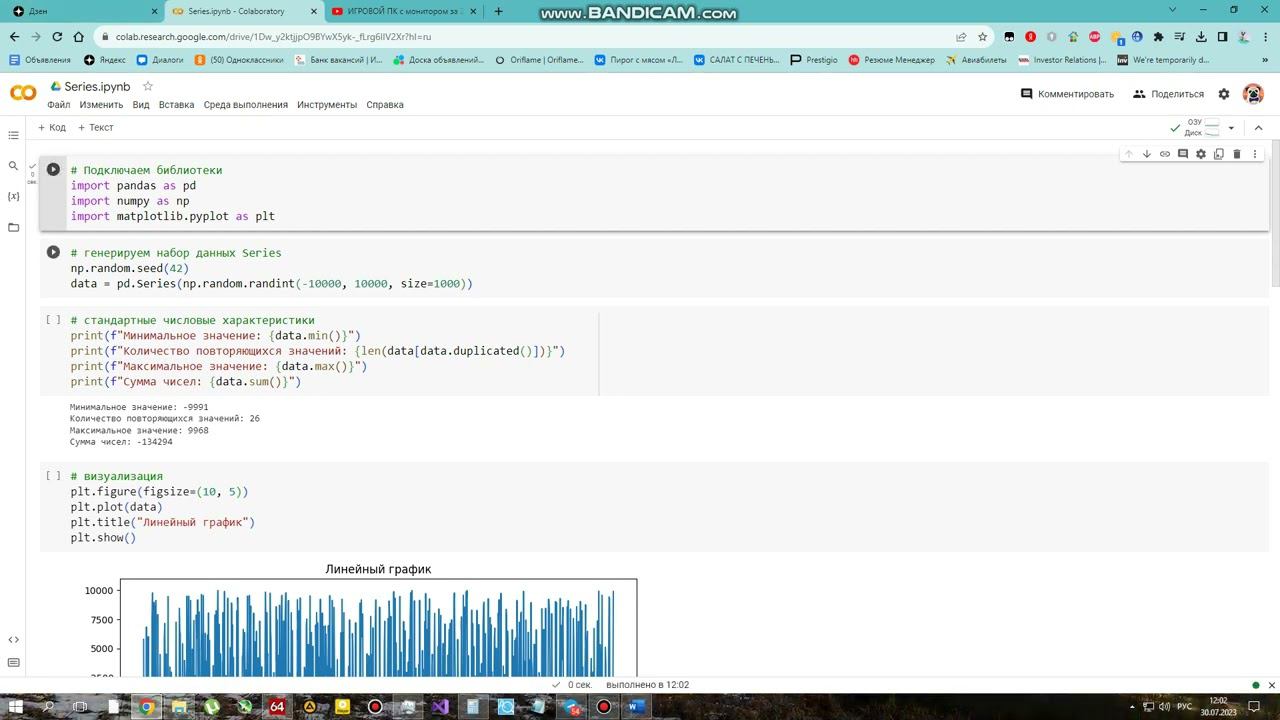Open the Chrome downloads icon
The image size is (1280, 720).
1201,37
